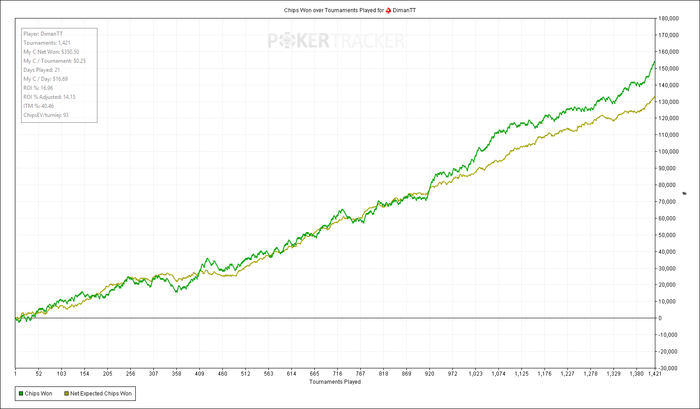Click the 'ROI % Adjusted: 14.15' line
The image size is (700, 409).
tap(50, 97)
